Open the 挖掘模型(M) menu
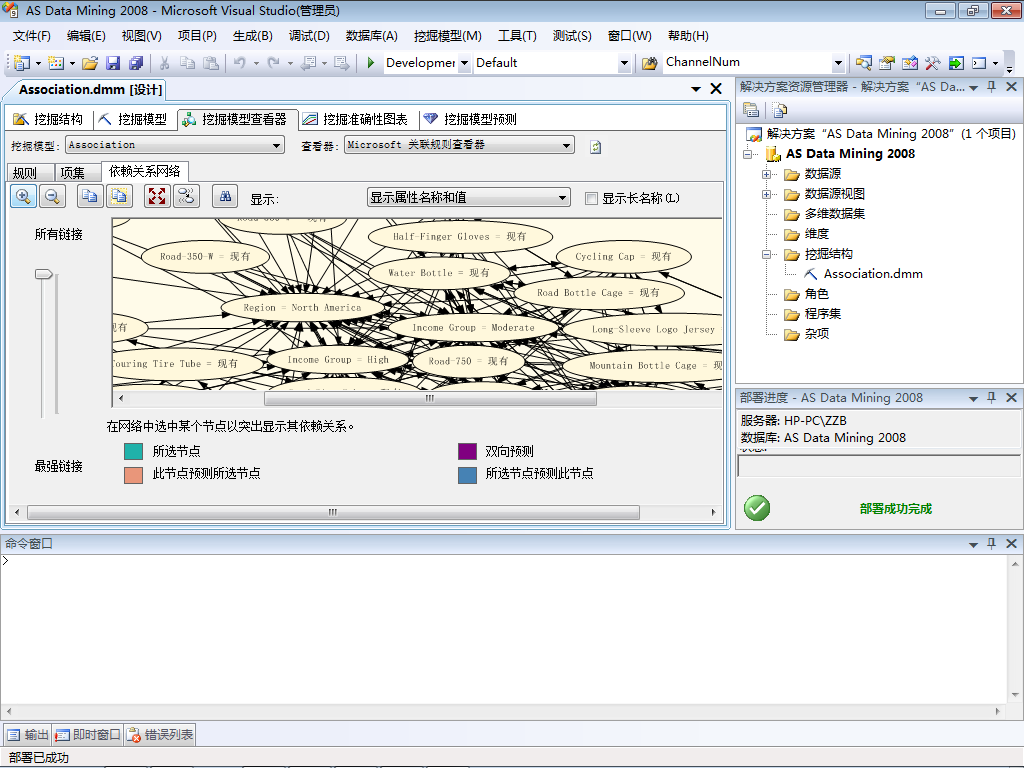Viewport: 1024px width, 768px height. (x=447, y=36)
